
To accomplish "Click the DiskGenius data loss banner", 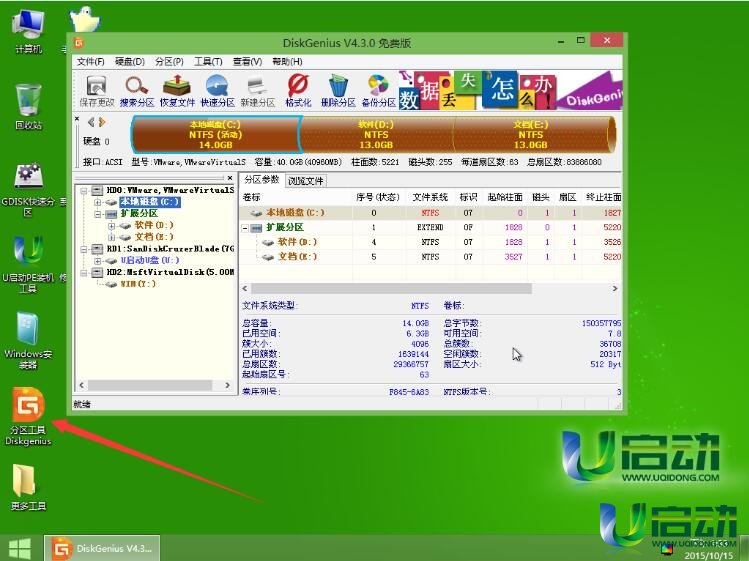I will coord(510,91).
